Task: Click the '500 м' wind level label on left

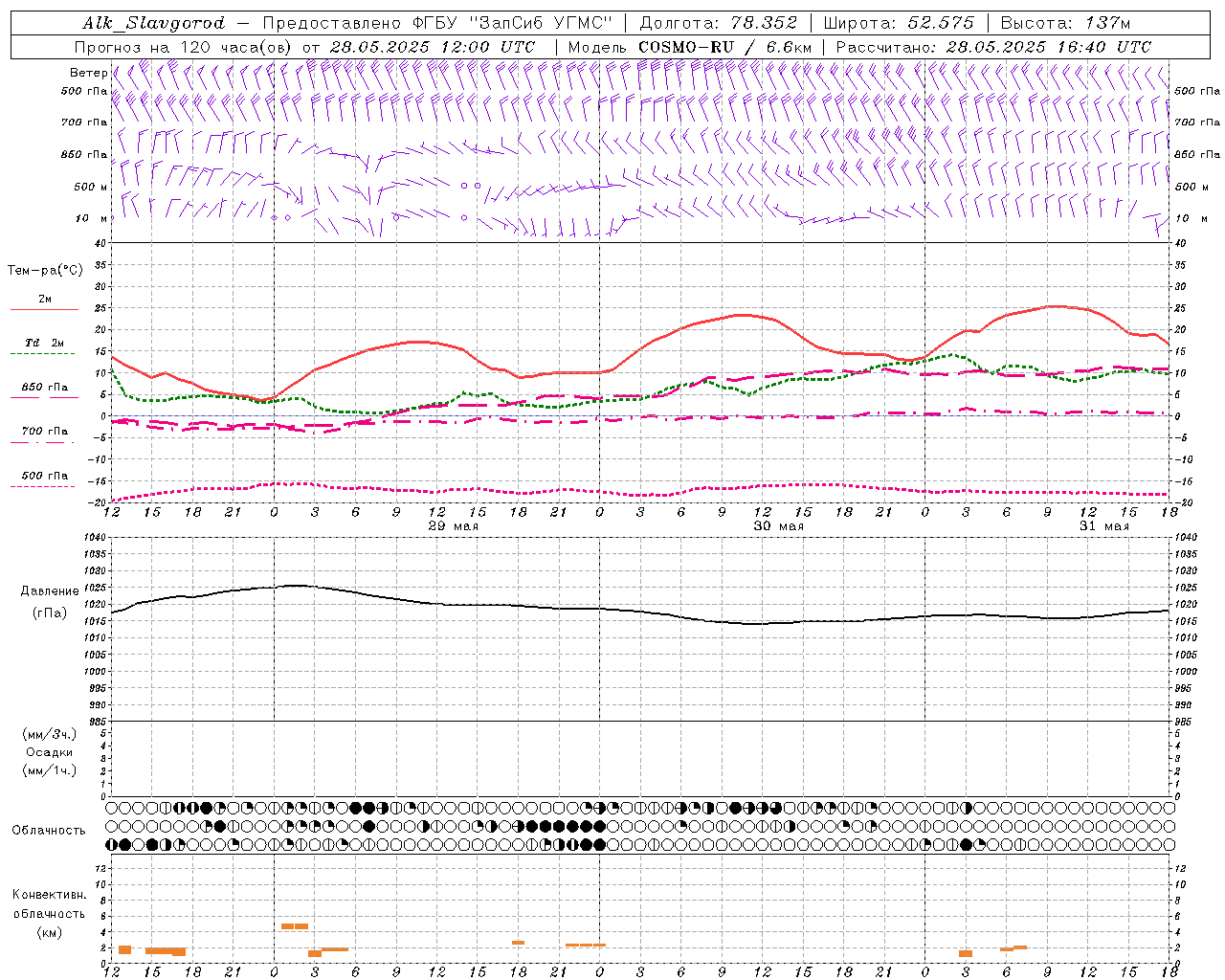Action: coord(91,187)
